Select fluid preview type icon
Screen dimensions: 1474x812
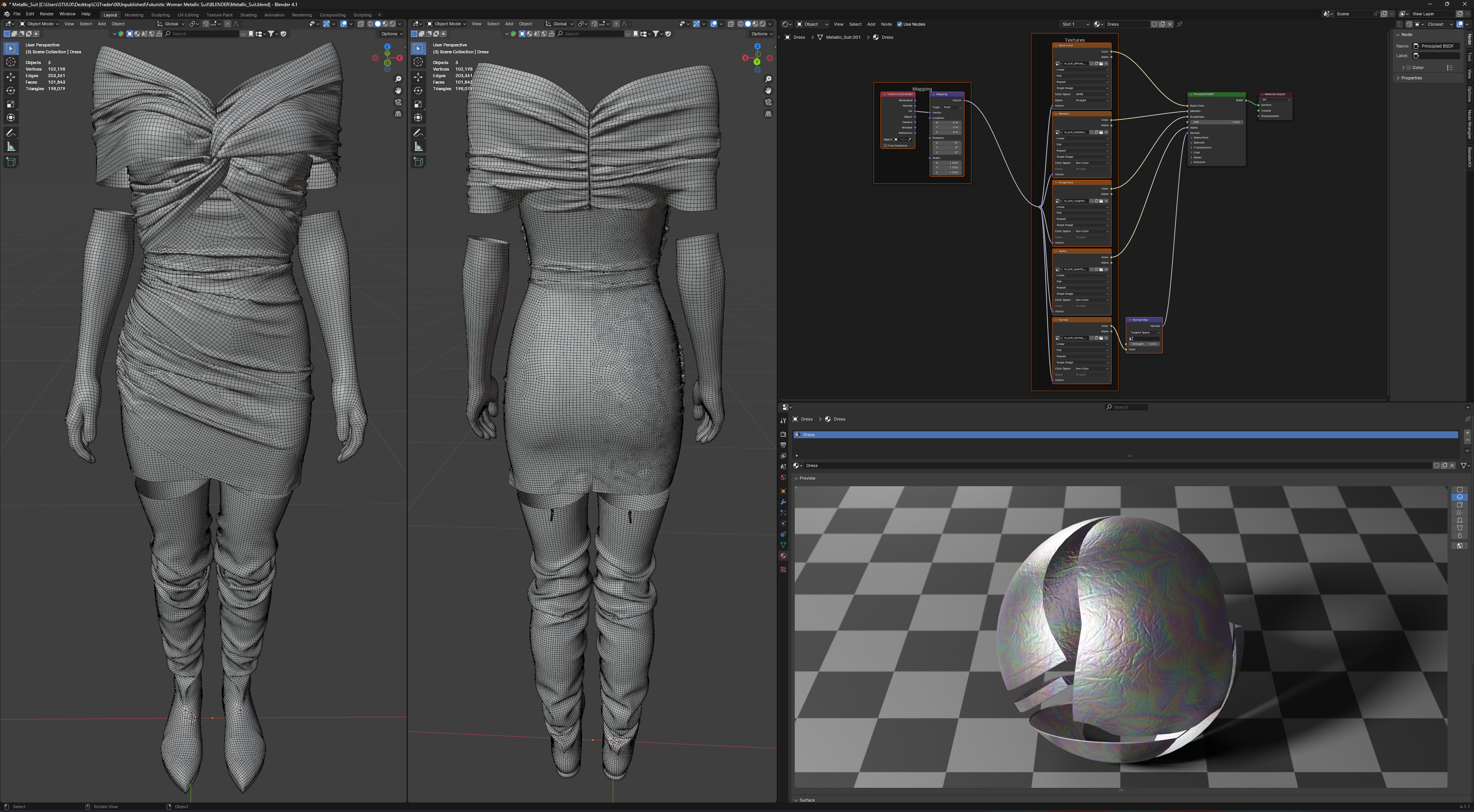(1460, 535)
